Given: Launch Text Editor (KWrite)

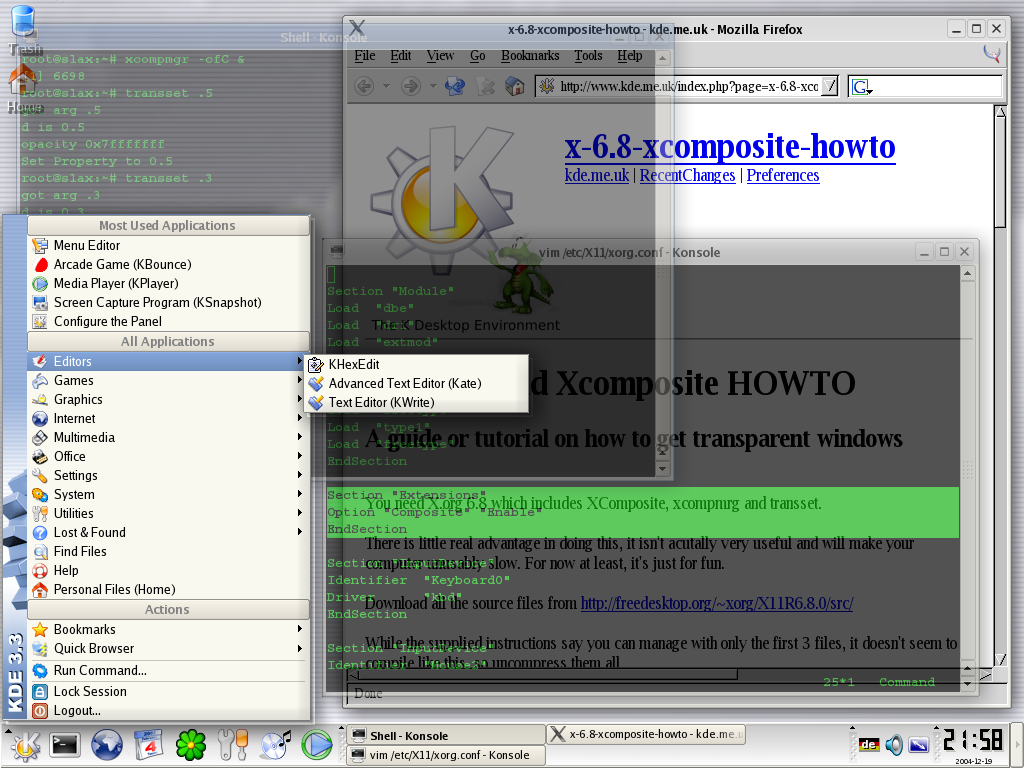Looking at the screenshot, I should click(x=417, y=402).
